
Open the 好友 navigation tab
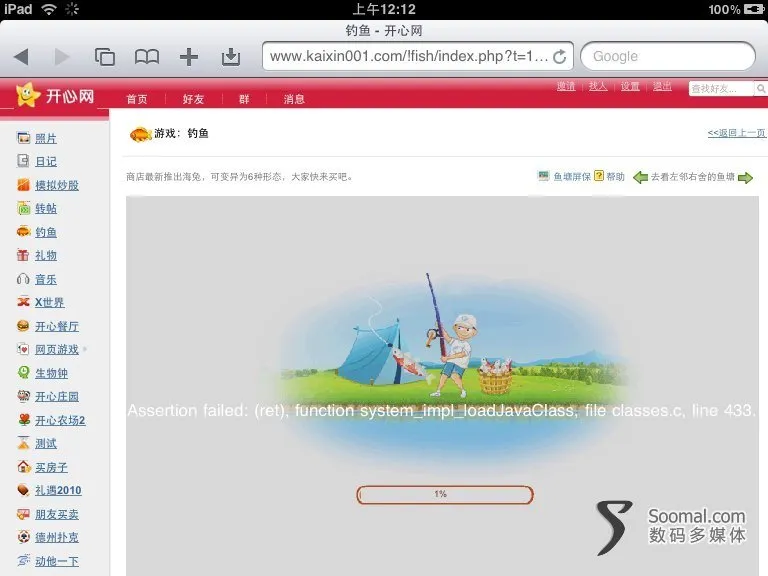pos(193,99)
